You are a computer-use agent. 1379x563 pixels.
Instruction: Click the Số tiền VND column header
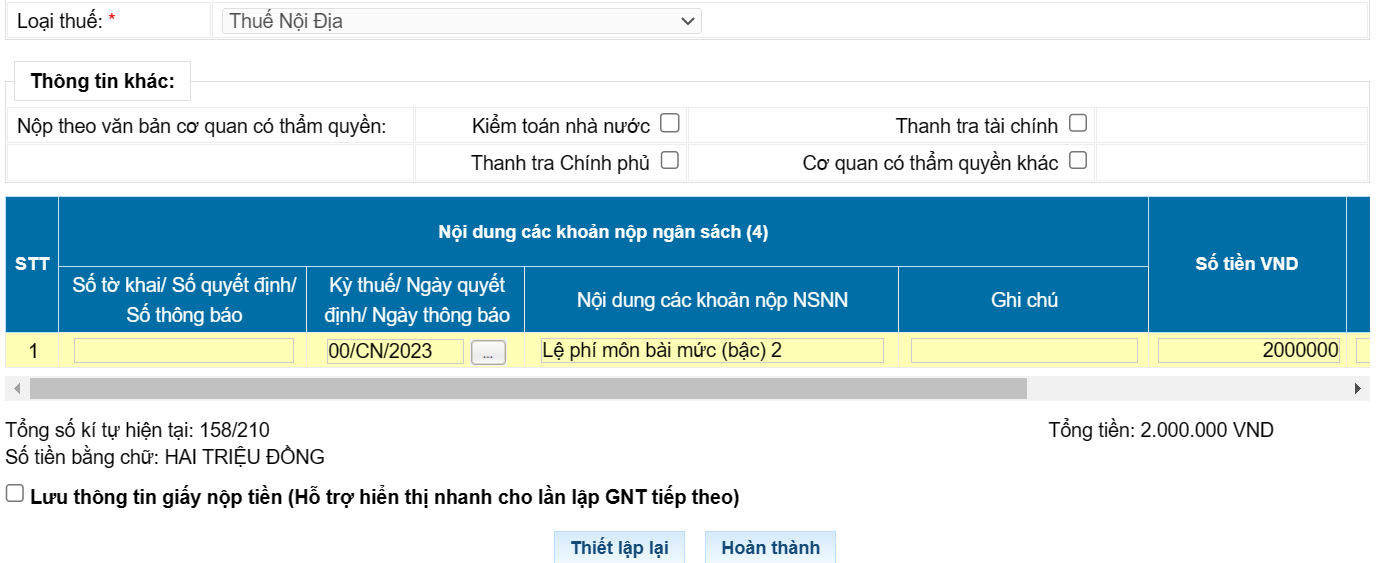click(x=1247, y=264)
